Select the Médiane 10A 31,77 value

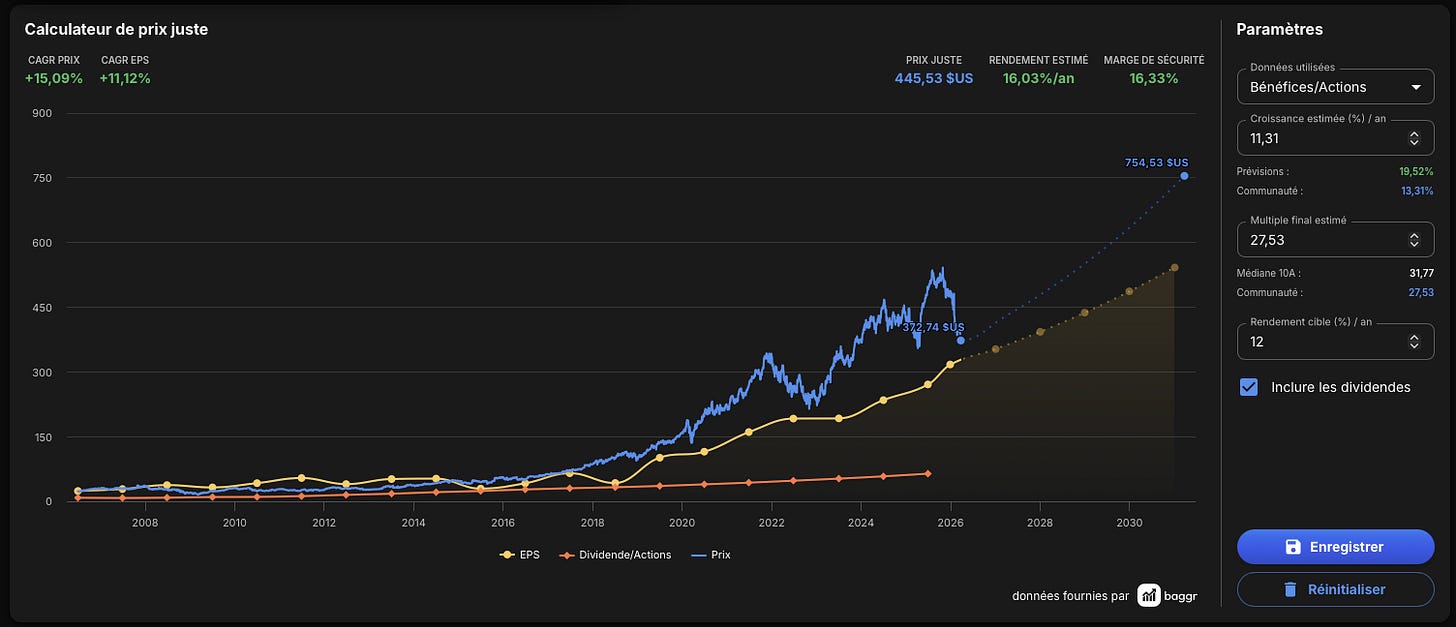pos(1419,273)
